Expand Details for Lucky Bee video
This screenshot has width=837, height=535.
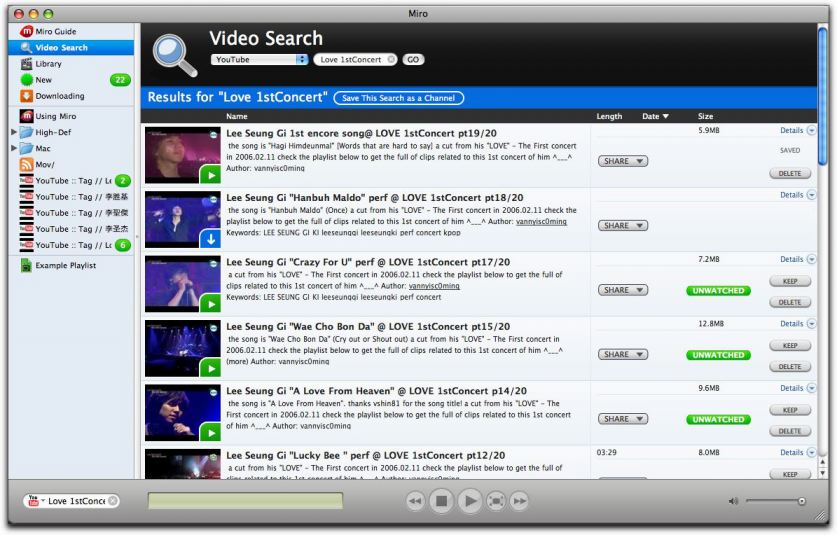(797, 452)
